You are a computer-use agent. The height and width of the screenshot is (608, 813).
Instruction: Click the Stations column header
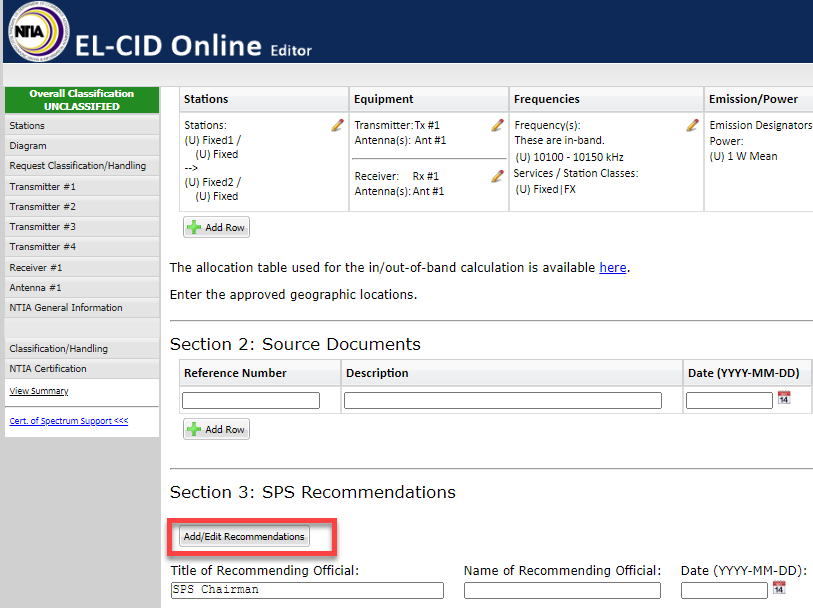coord(264,99)
